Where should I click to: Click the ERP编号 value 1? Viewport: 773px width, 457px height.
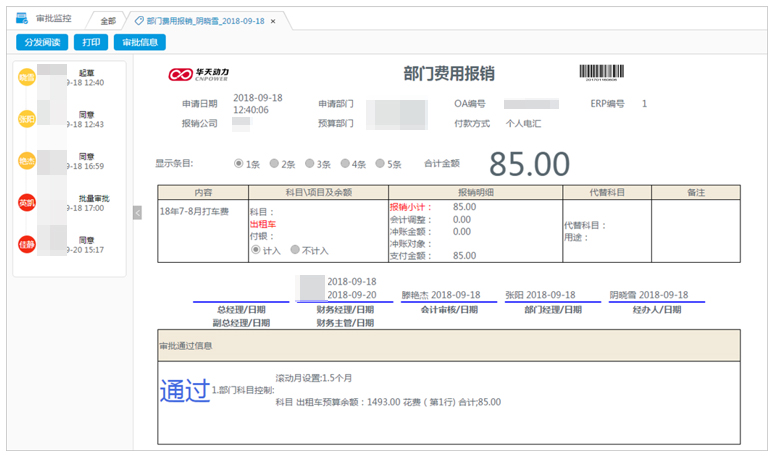[644, 104]
